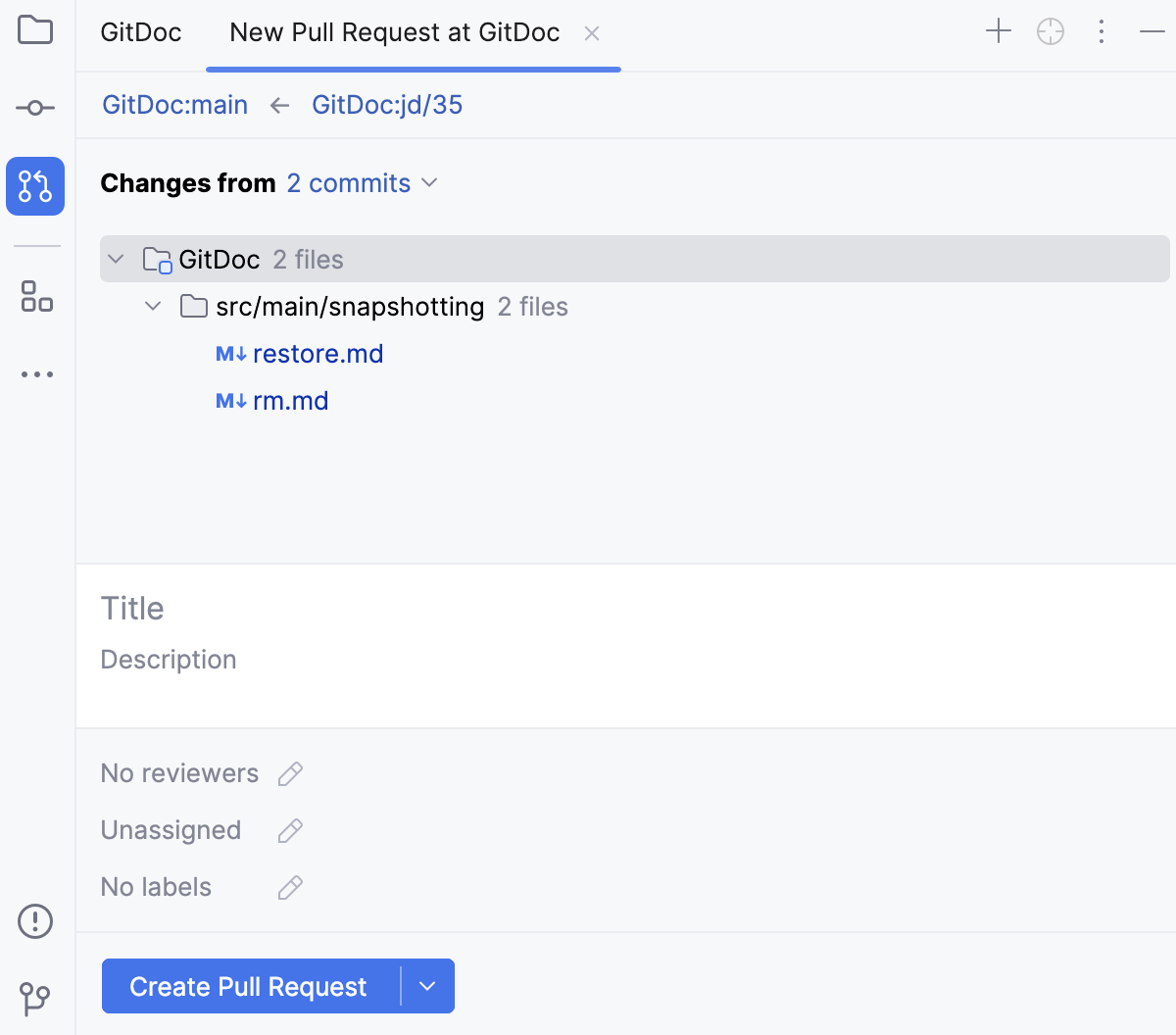
Task: Select the Pull Requests tool window icon
Action: 35,185
